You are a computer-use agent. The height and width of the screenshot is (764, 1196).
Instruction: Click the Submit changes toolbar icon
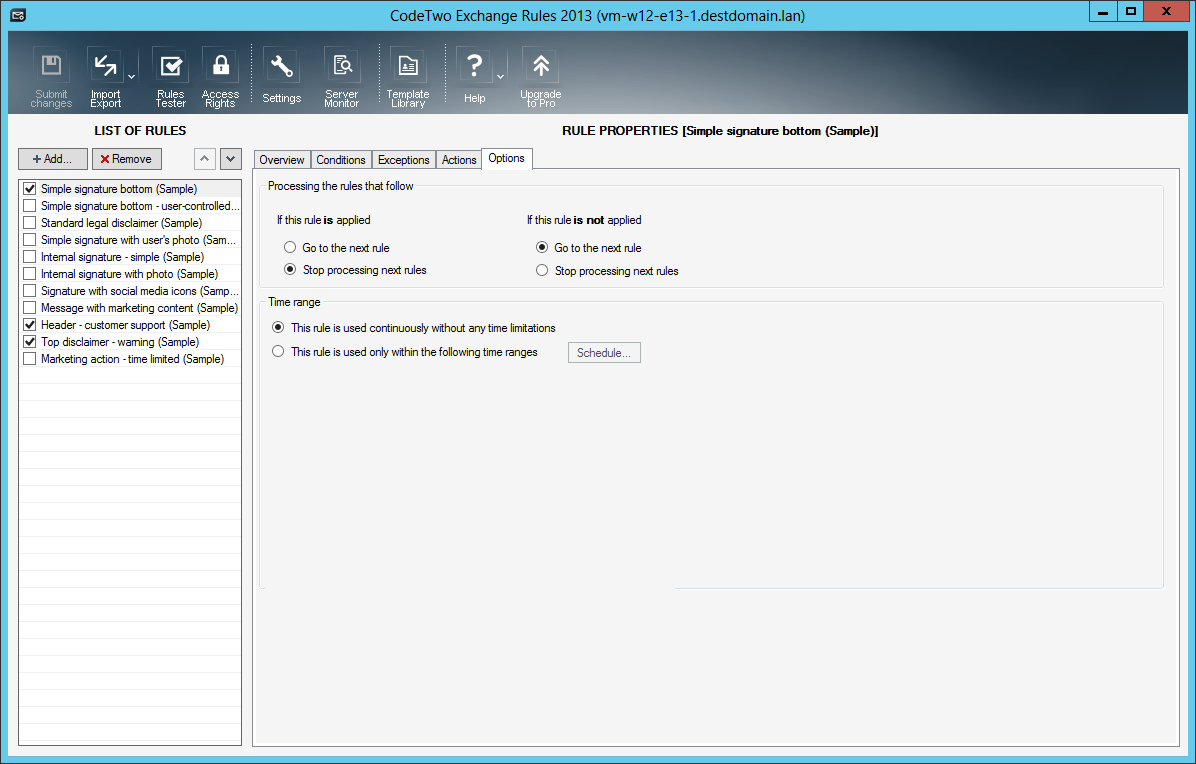click(x=51, y=77)
